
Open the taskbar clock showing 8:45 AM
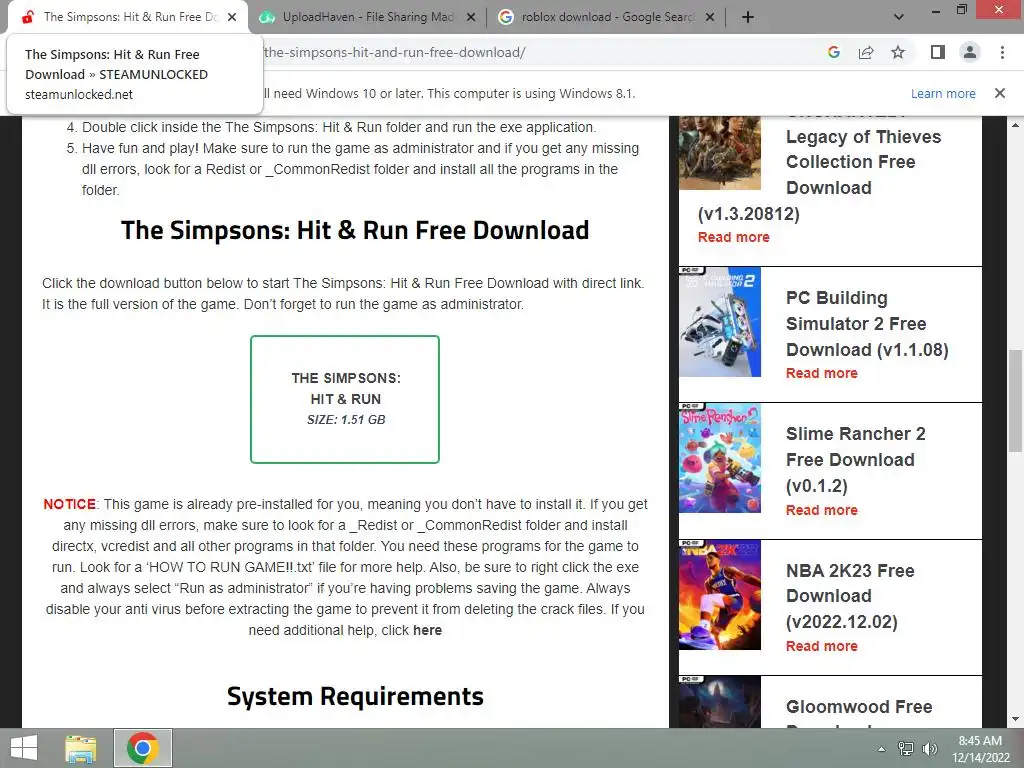[980, 749]
